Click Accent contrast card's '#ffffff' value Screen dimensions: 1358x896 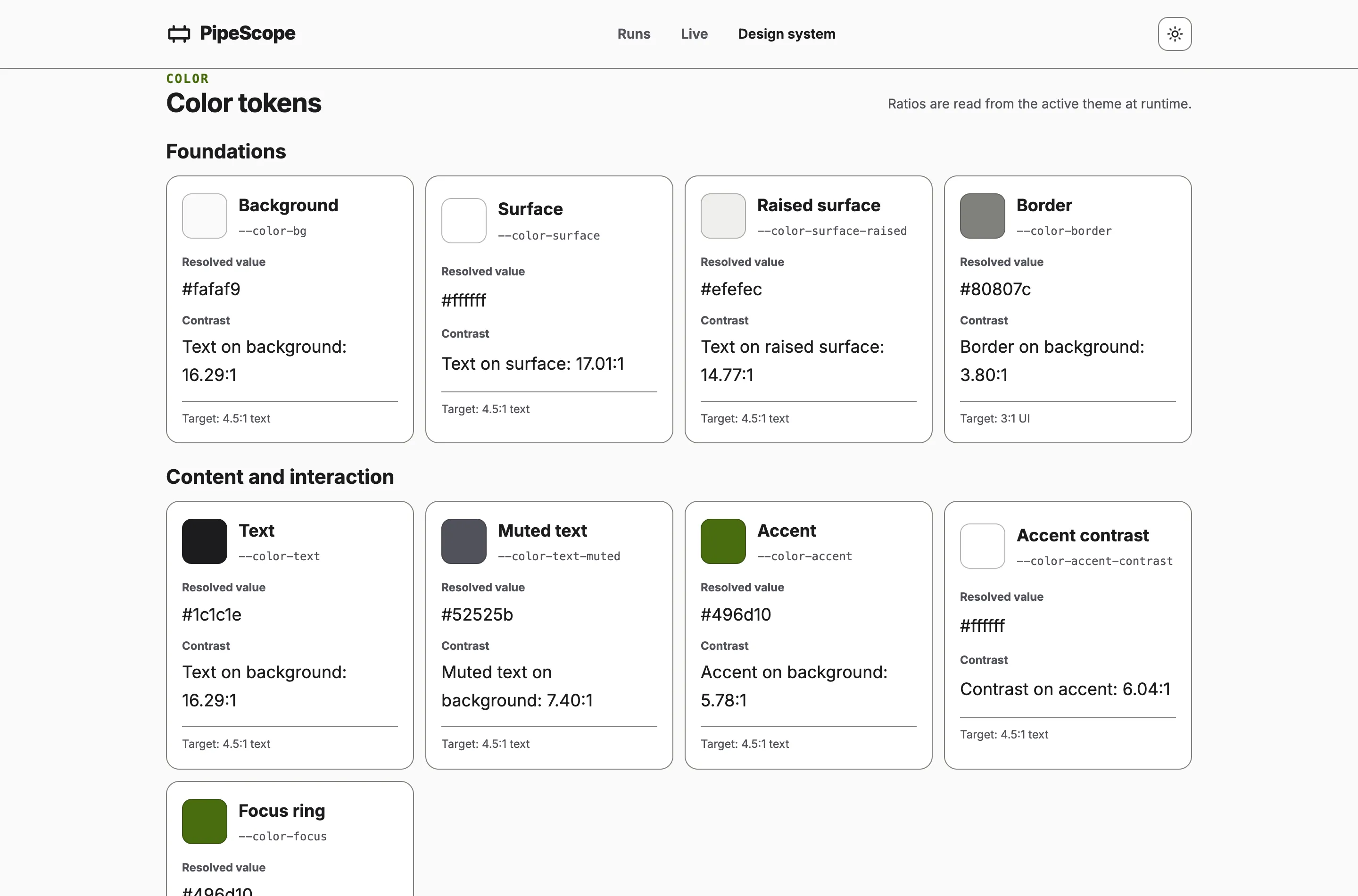click(983, 626)
